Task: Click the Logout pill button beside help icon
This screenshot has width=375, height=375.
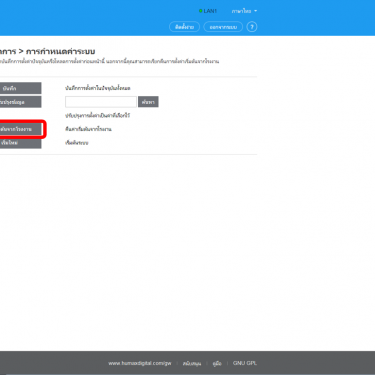Action: [223, 27]
